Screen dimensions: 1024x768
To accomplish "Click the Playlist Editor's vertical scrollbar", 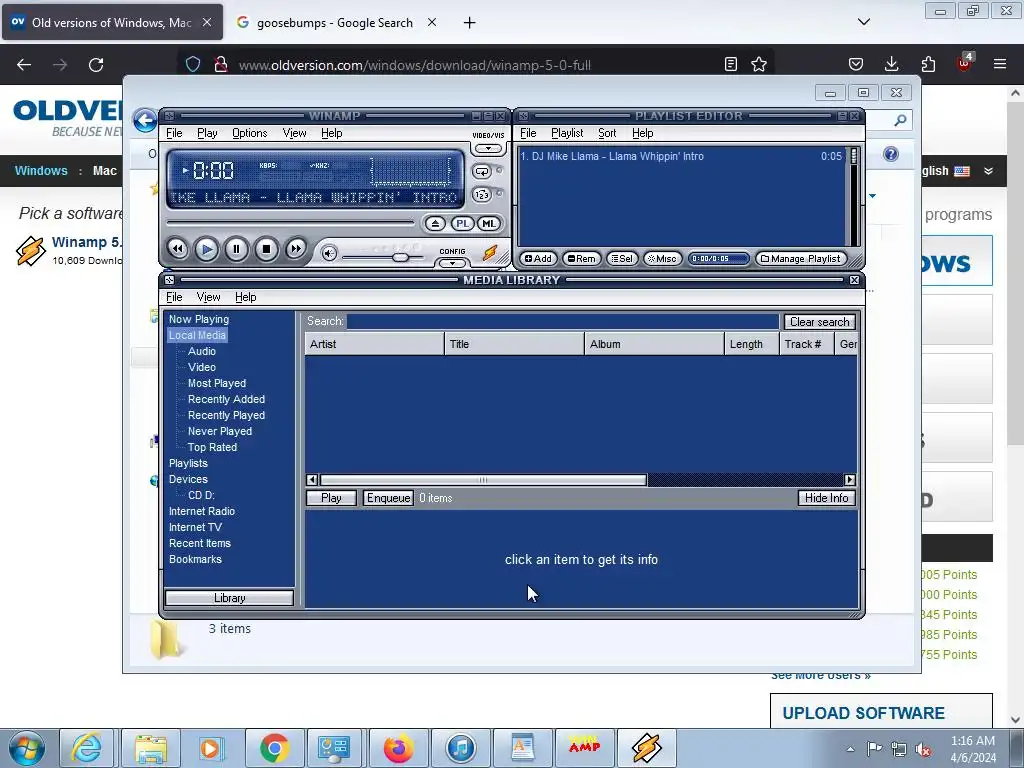I will (853, 196).
